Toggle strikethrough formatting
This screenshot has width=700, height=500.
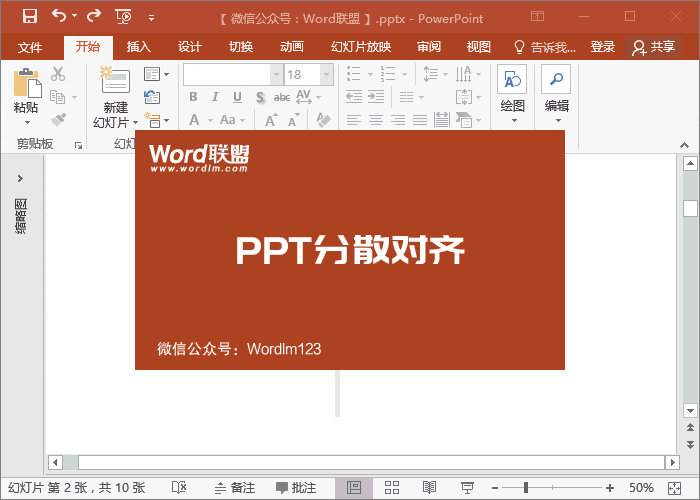[282, 97]
